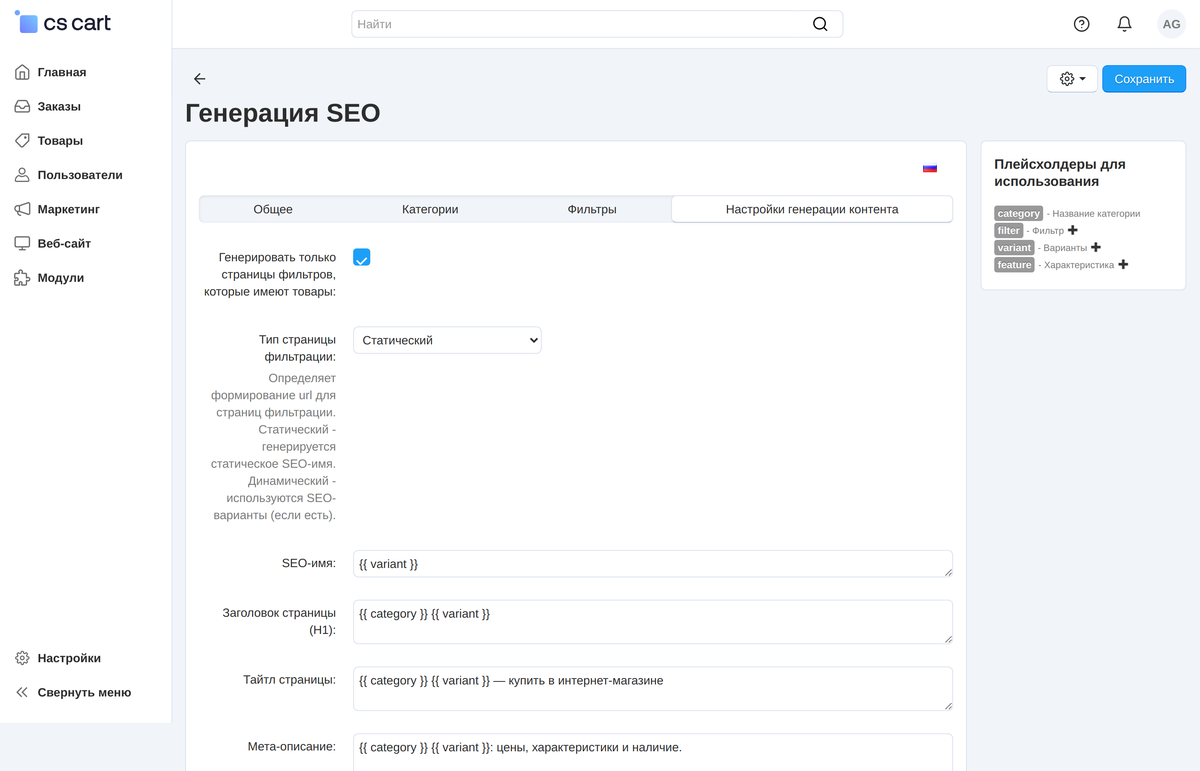Click the plus icon next to Характеристика
Image resolution: width=1200 pixels, height=771 pixels.
[x=1123, y=264]
